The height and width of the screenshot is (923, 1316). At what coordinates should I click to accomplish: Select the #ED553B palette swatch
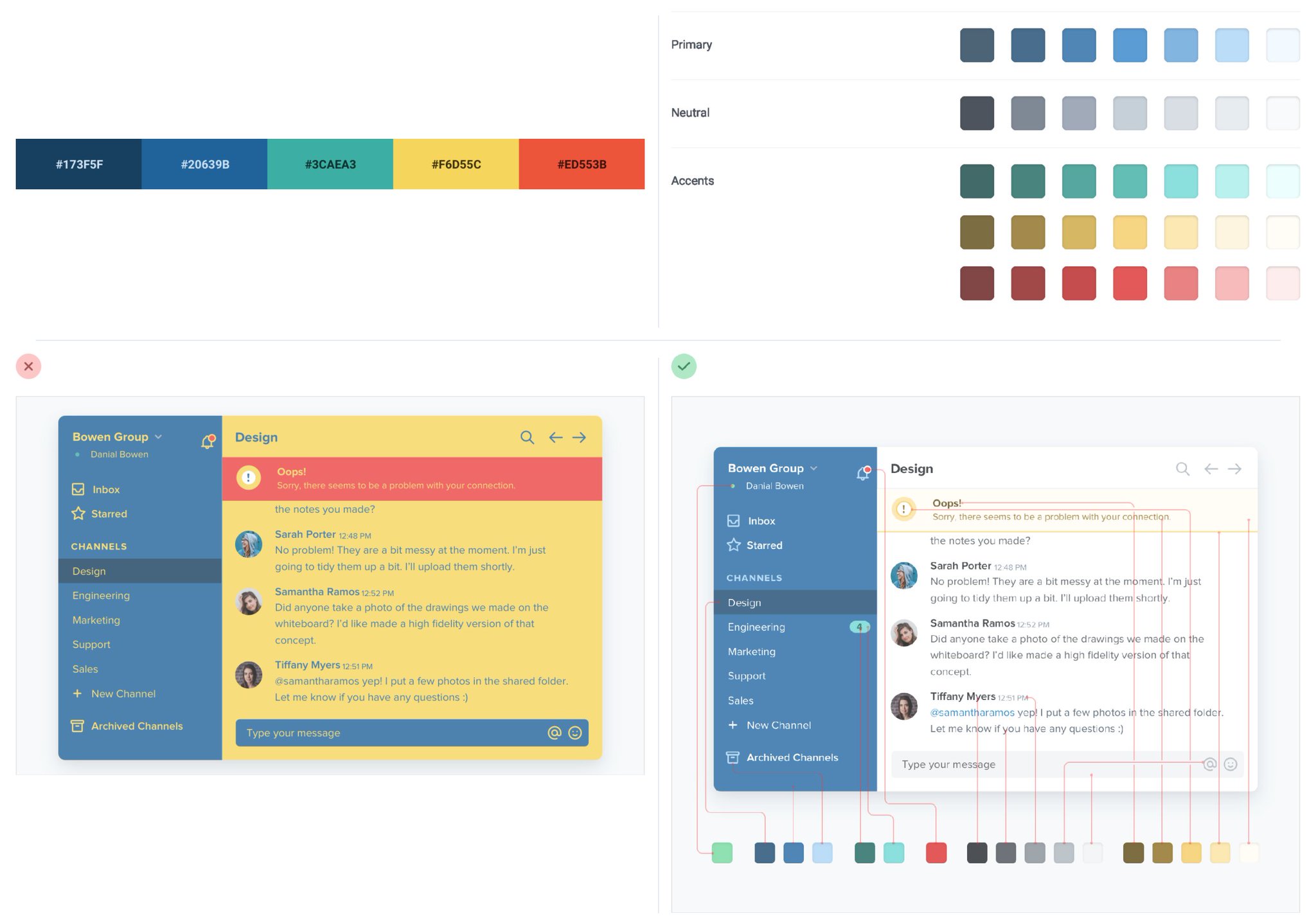pos(582,164)
